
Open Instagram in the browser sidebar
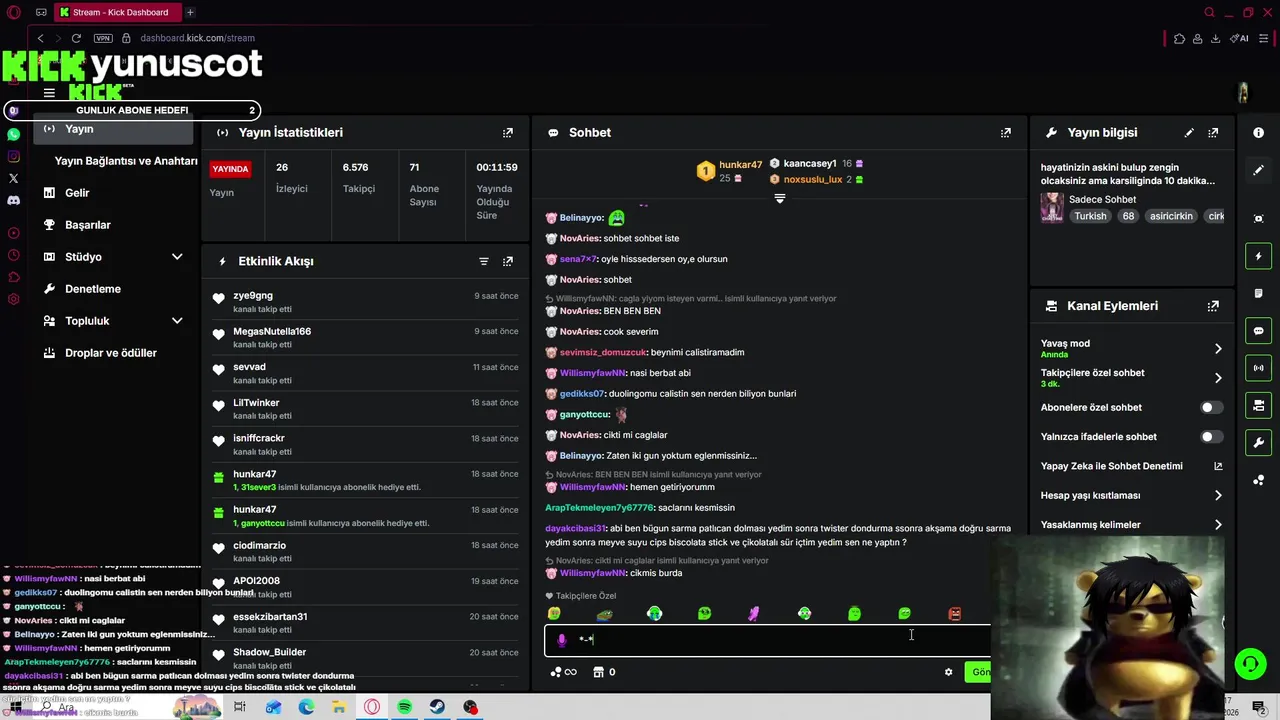tap(13, 156)
